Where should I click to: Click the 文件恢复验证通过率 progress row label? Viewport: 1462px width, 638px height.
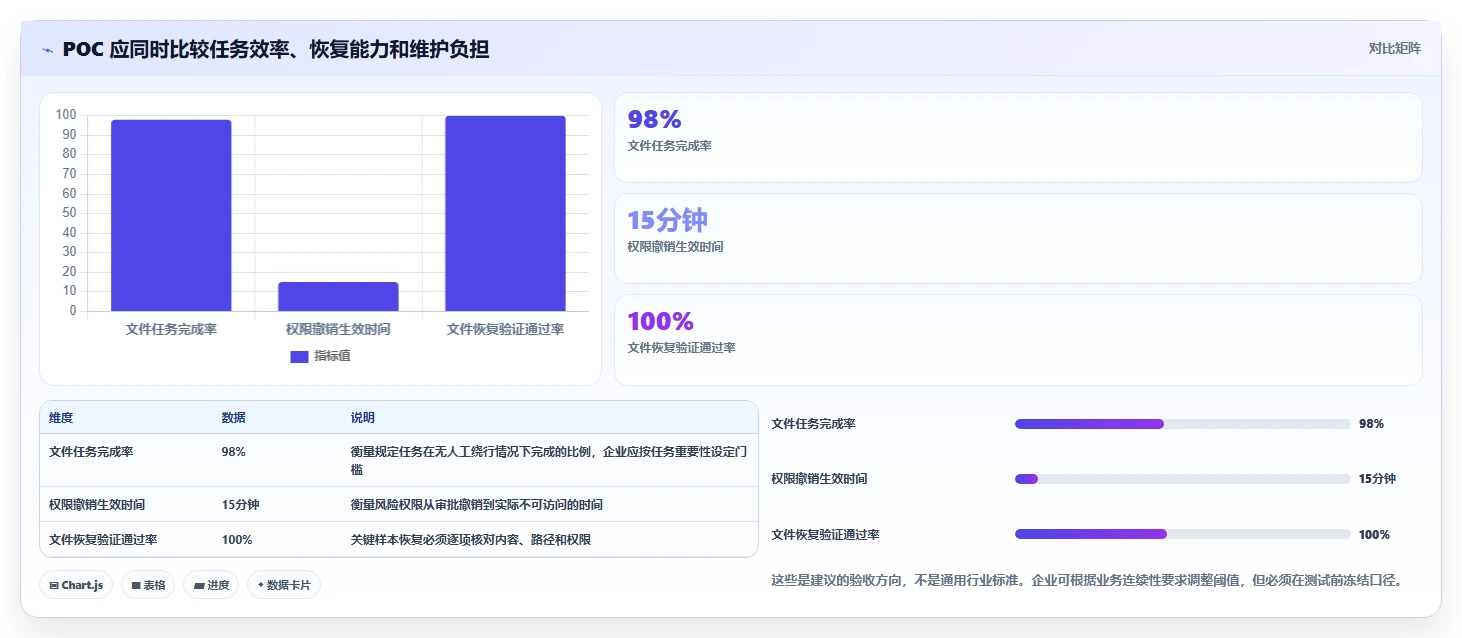click(825, 535)
